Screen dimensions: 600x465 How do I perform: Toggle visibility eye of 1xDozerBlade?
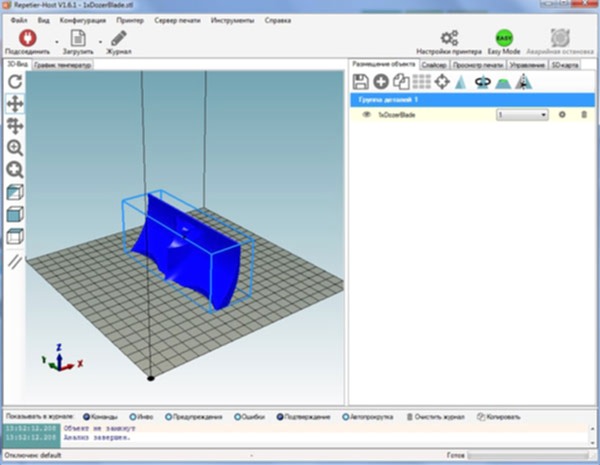(366, 116)
